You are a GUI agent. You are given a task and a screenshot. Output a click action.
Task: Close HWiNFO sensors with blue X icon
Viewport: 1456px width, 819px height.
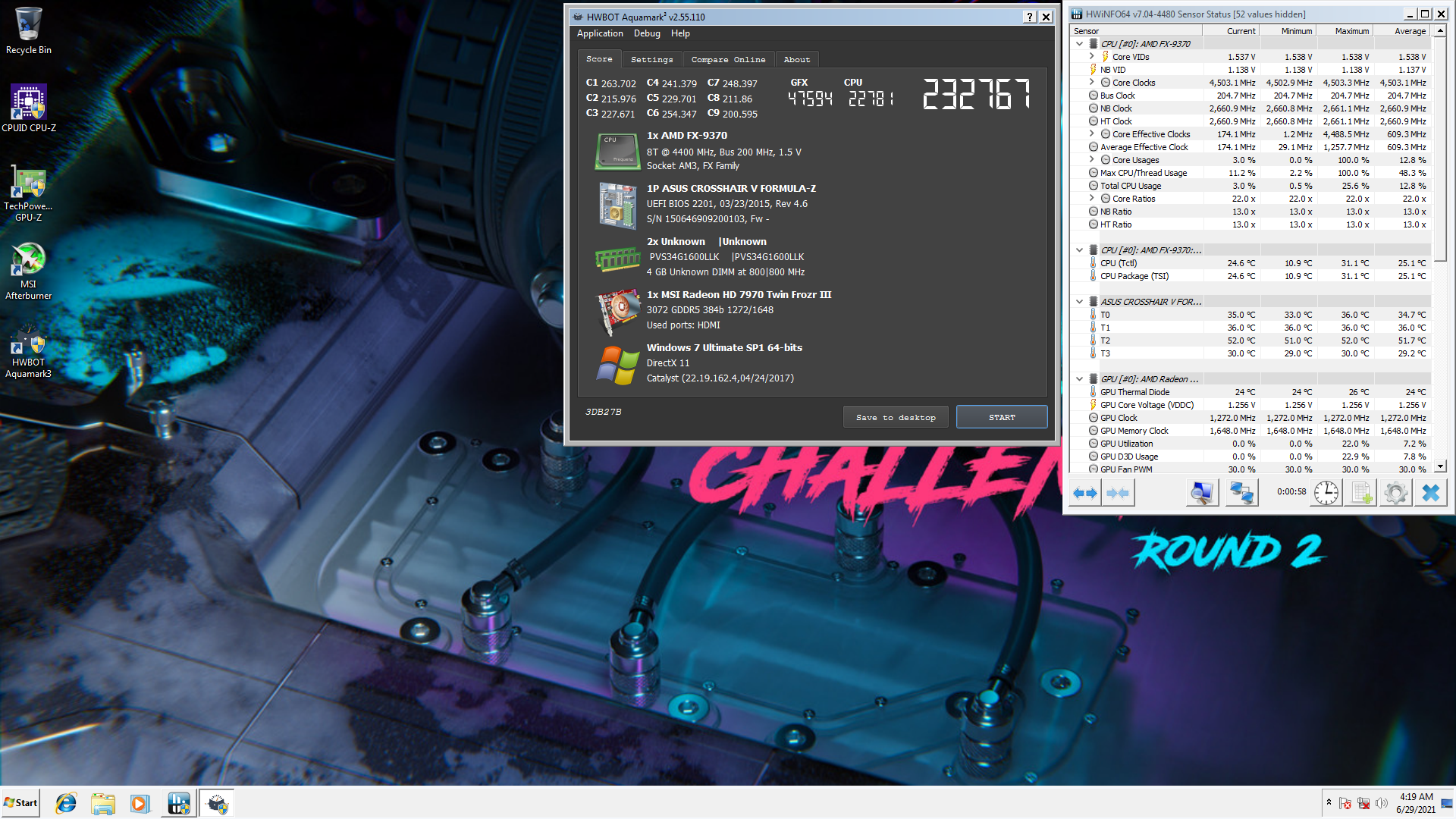(x=1431, y=493)
